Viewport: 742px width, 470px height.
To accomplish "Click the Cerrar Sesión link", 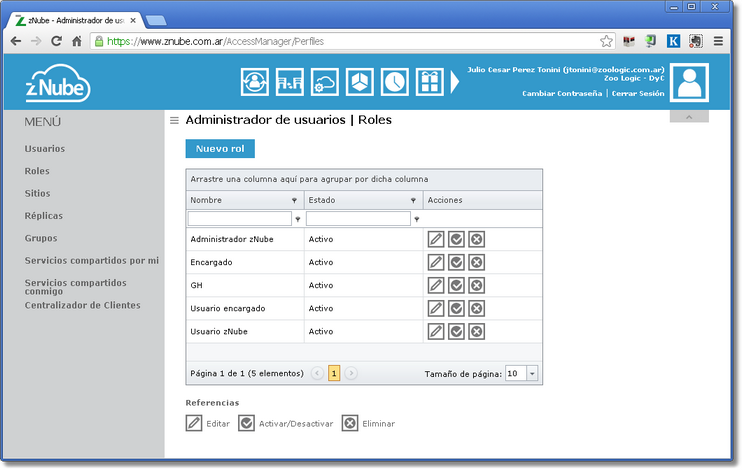I will (638, 94).
